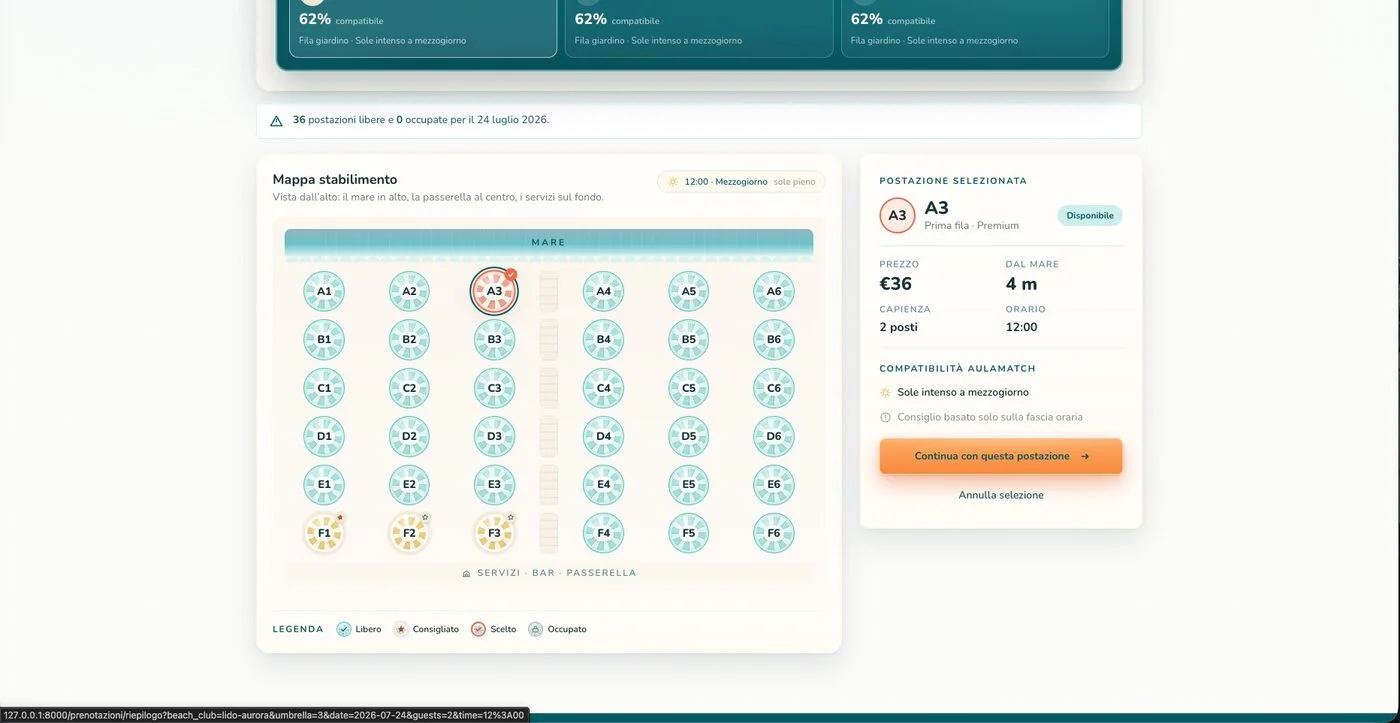
Task: Select umbrella A1 on the map
Action: pos(324,292)
